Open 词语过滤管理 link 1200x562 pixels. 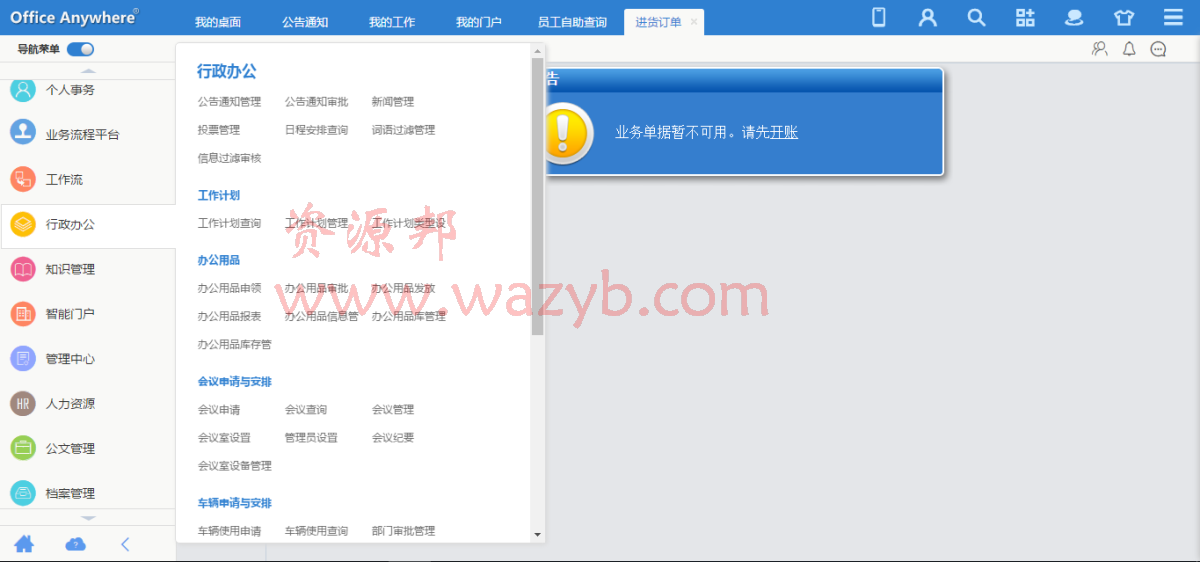(x=403, y=130)
